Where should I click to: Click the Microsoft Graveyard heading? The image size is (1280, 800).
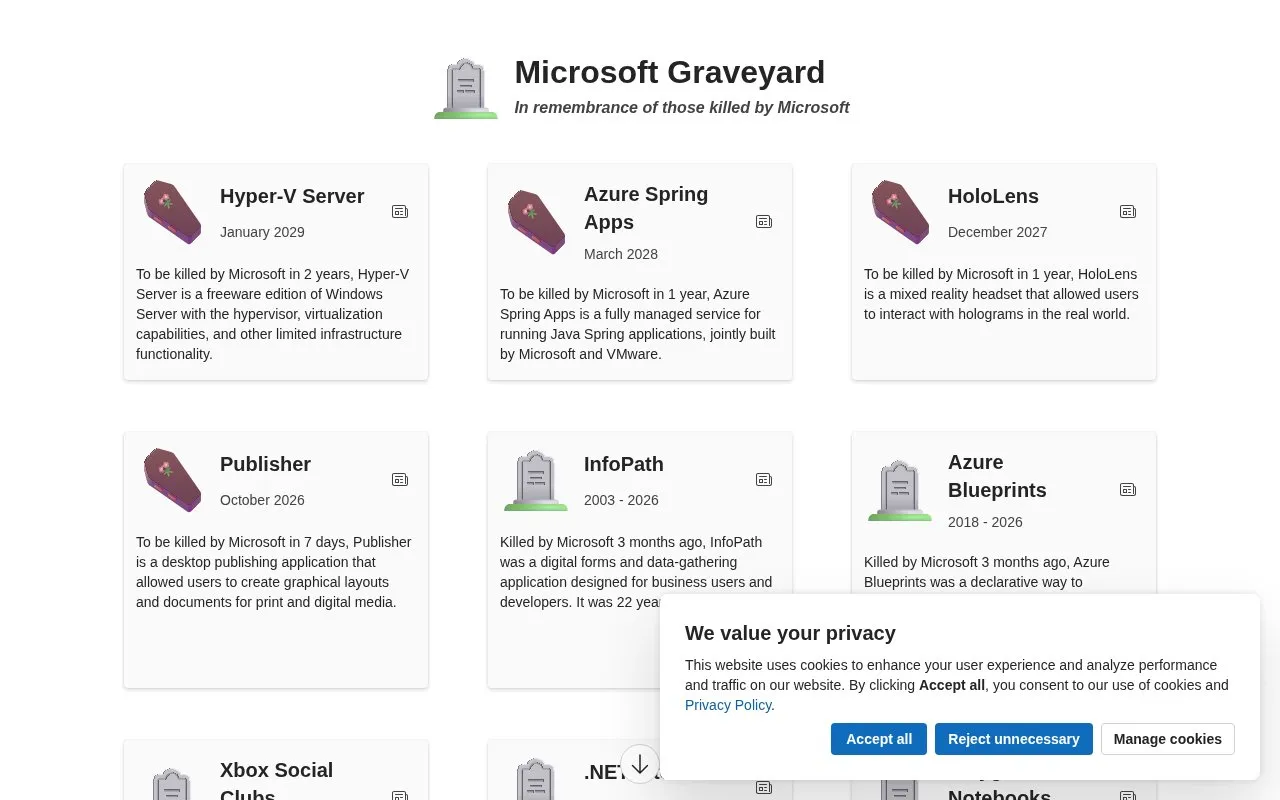(670, 72)
